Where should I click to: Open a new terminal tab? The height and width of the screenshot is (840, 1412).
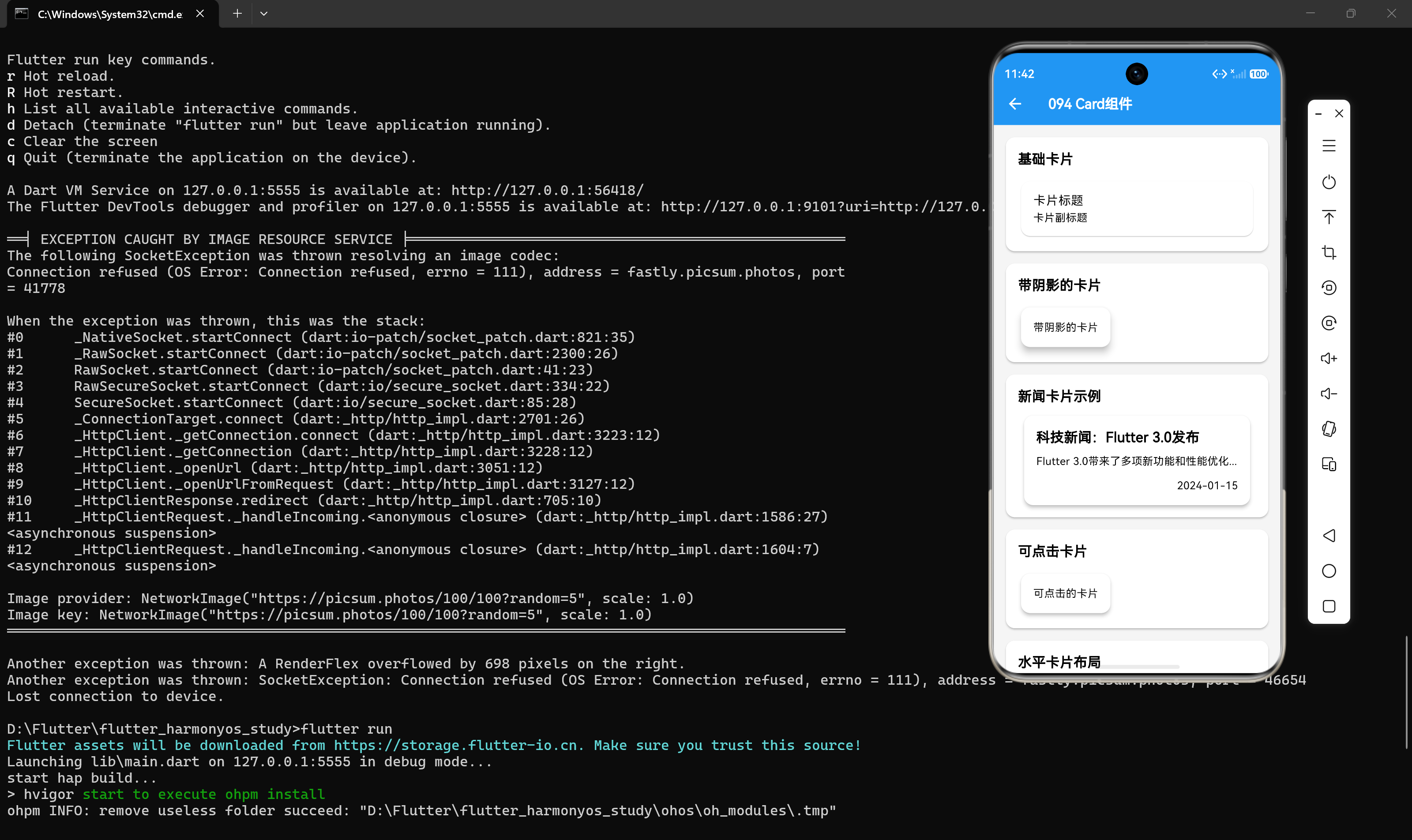pos(237,14)
